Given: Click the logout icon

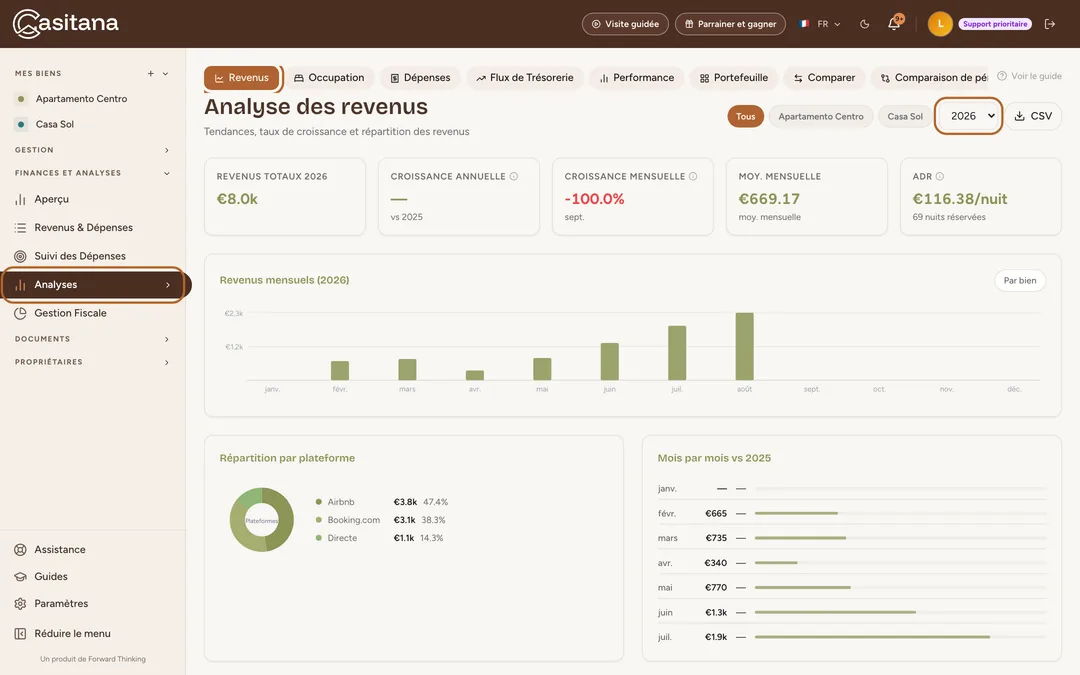Looking at the screenshot, I should coord(1050,24).
